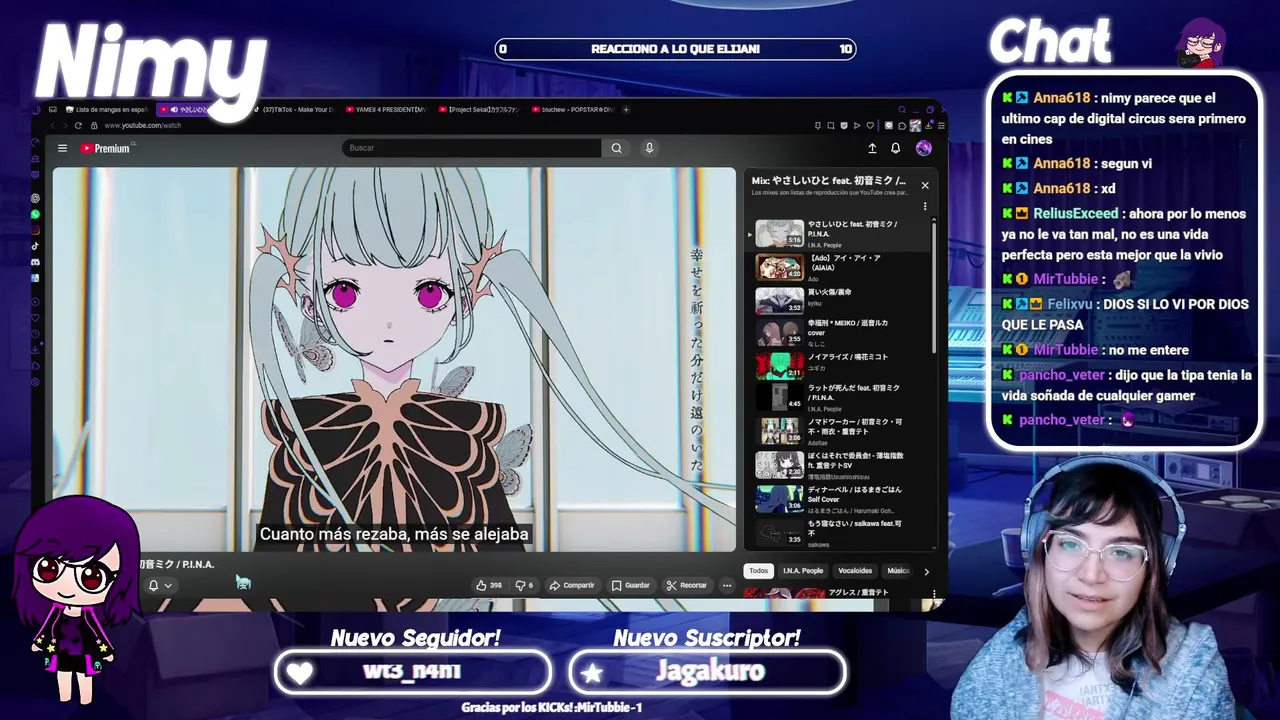Dislike the video with thumbs down

pos(524,585)
